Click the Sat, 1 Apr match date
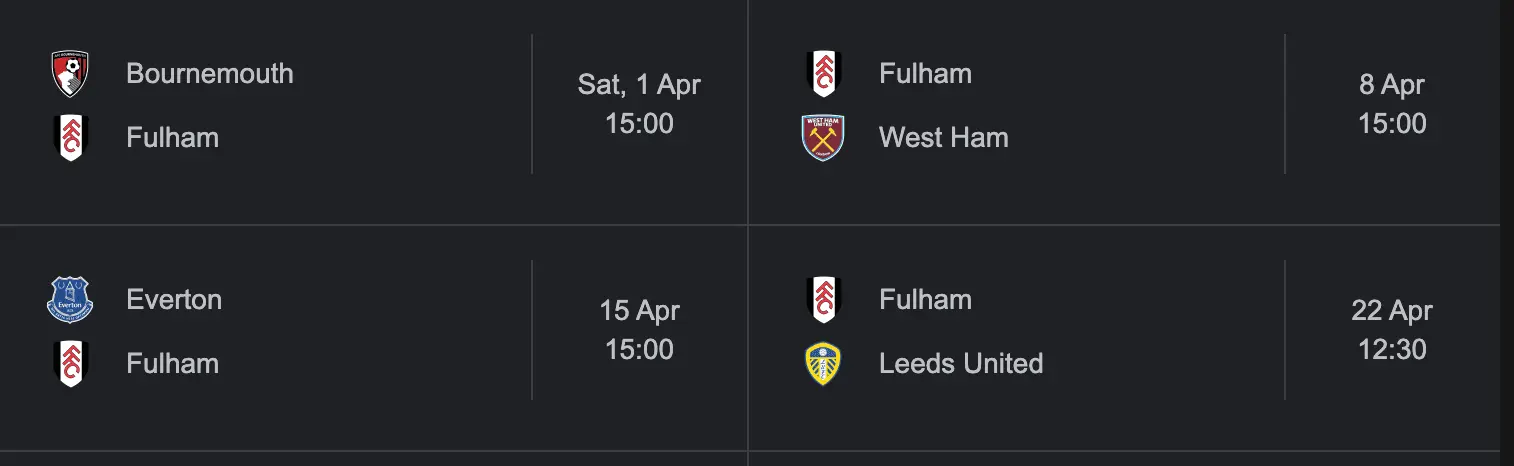1514x466 pixels. coord(639,85)
